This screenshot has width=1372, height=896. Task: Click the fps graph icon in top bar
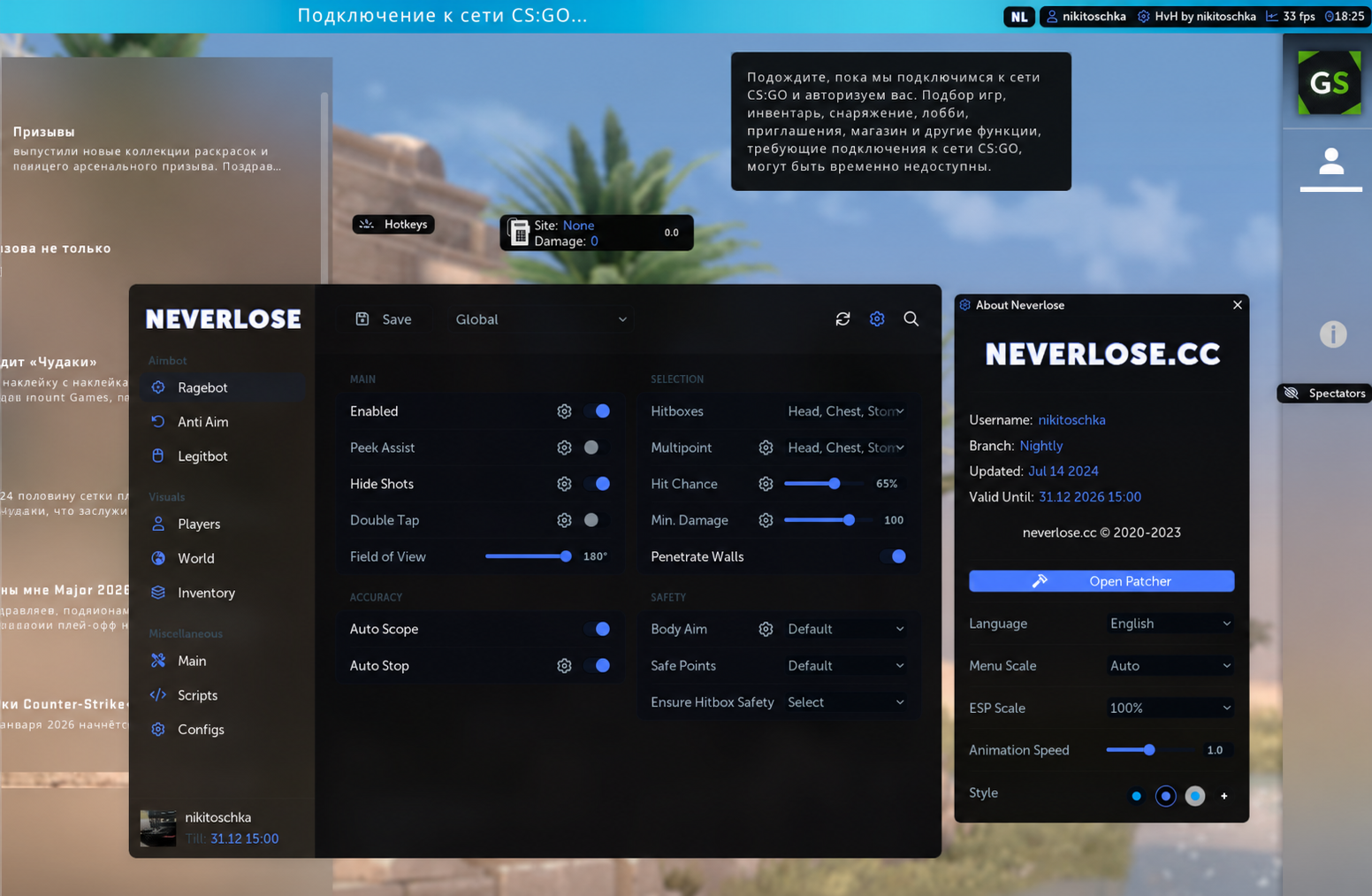(x=1272, y=17)
